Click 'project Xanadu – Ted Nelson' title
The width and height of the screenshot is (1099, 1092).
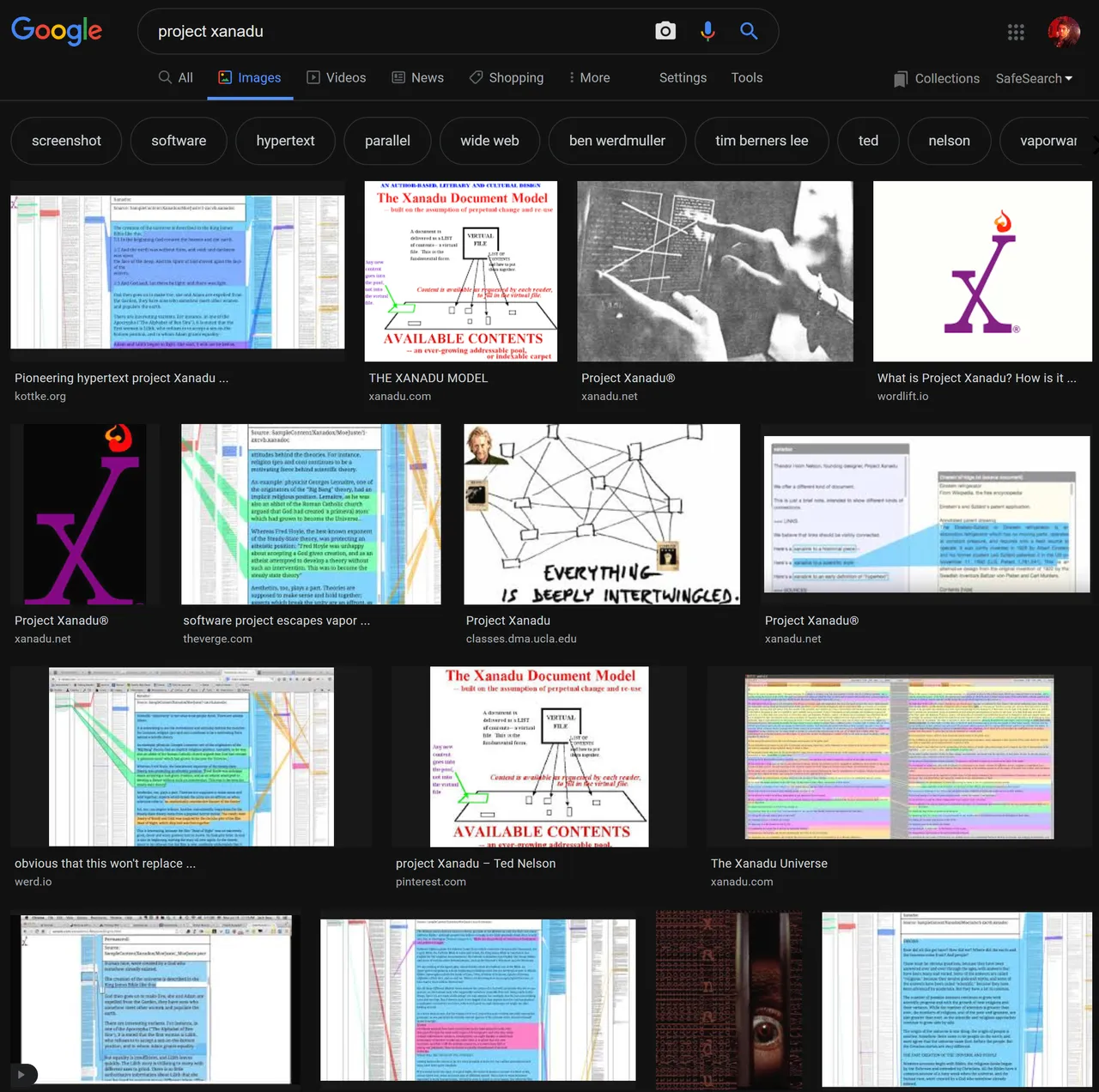pos(476,864)
